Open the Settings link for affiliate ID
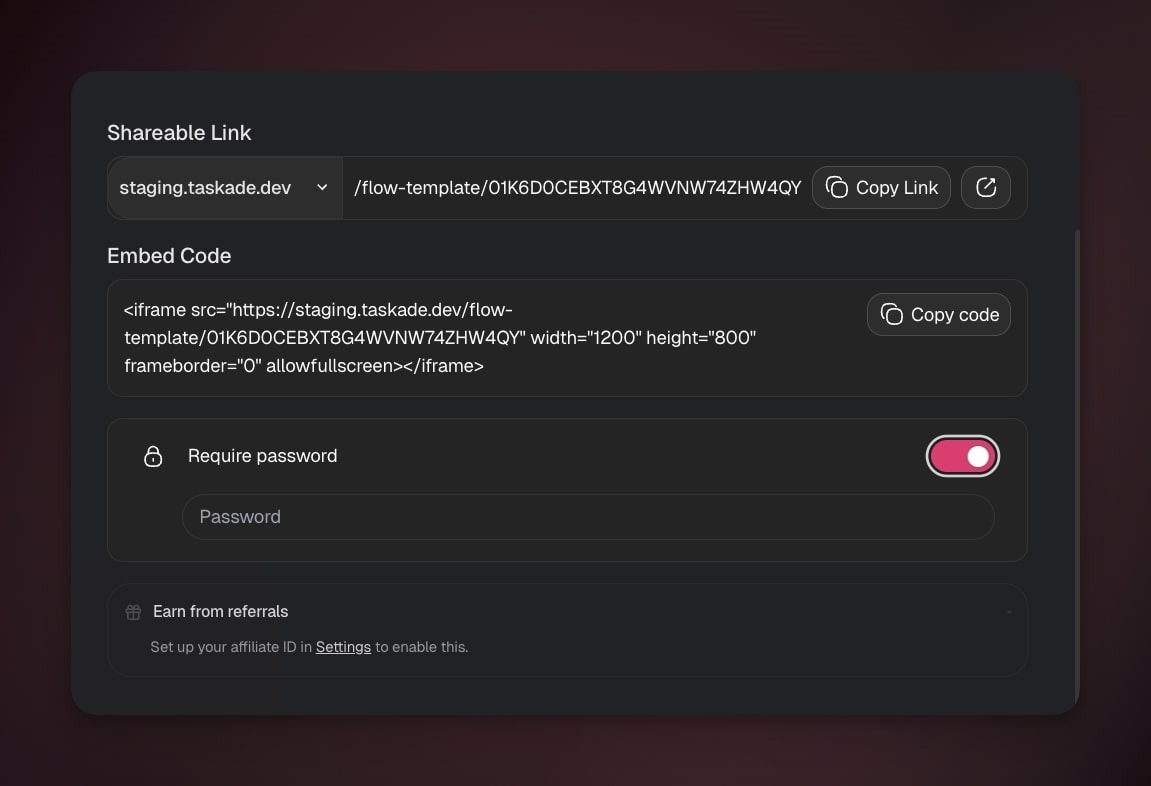 tap(343, 647)
